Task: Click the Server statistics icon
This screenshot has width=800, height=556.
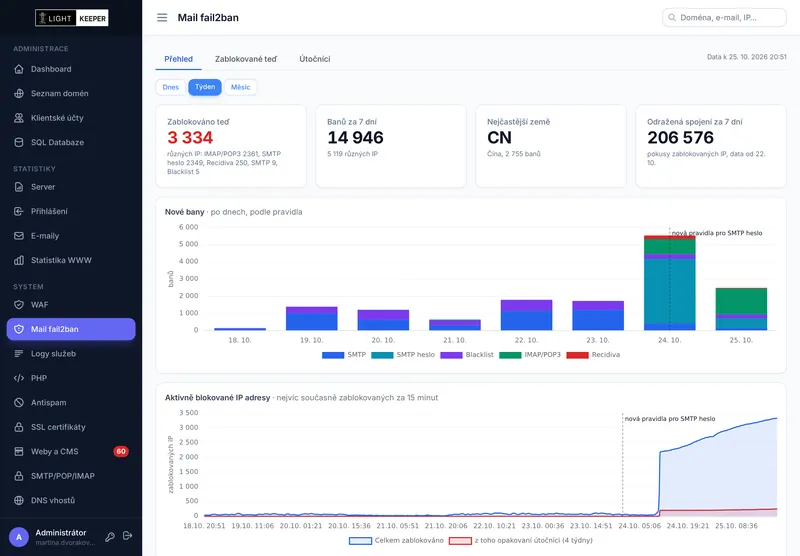Action: tap(19, 187)
